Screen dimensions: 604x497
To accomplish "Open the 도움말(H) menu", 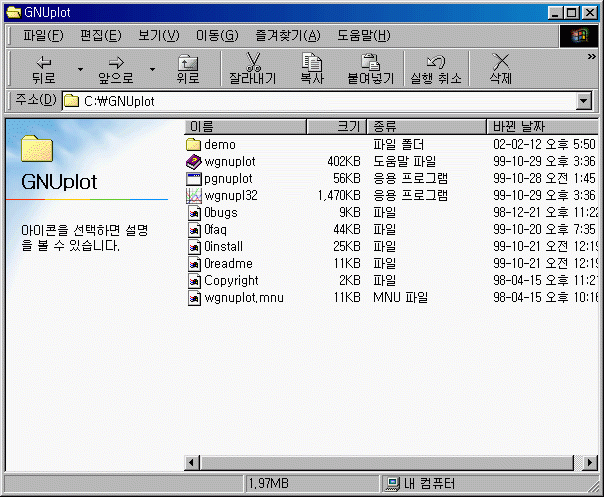I will 364,36.
